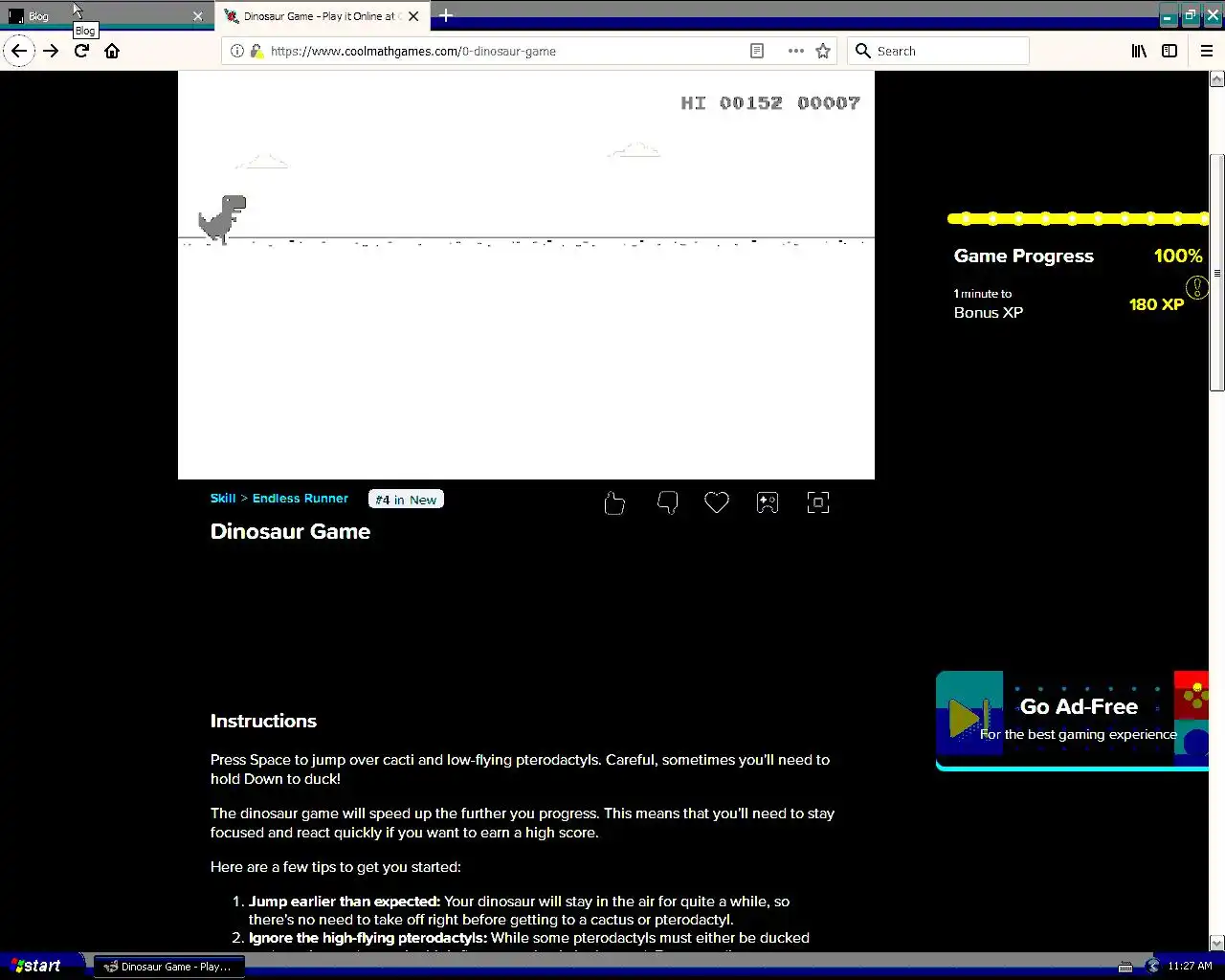
Task: Click the browser Forward arrow button
Action: (51, 51)
